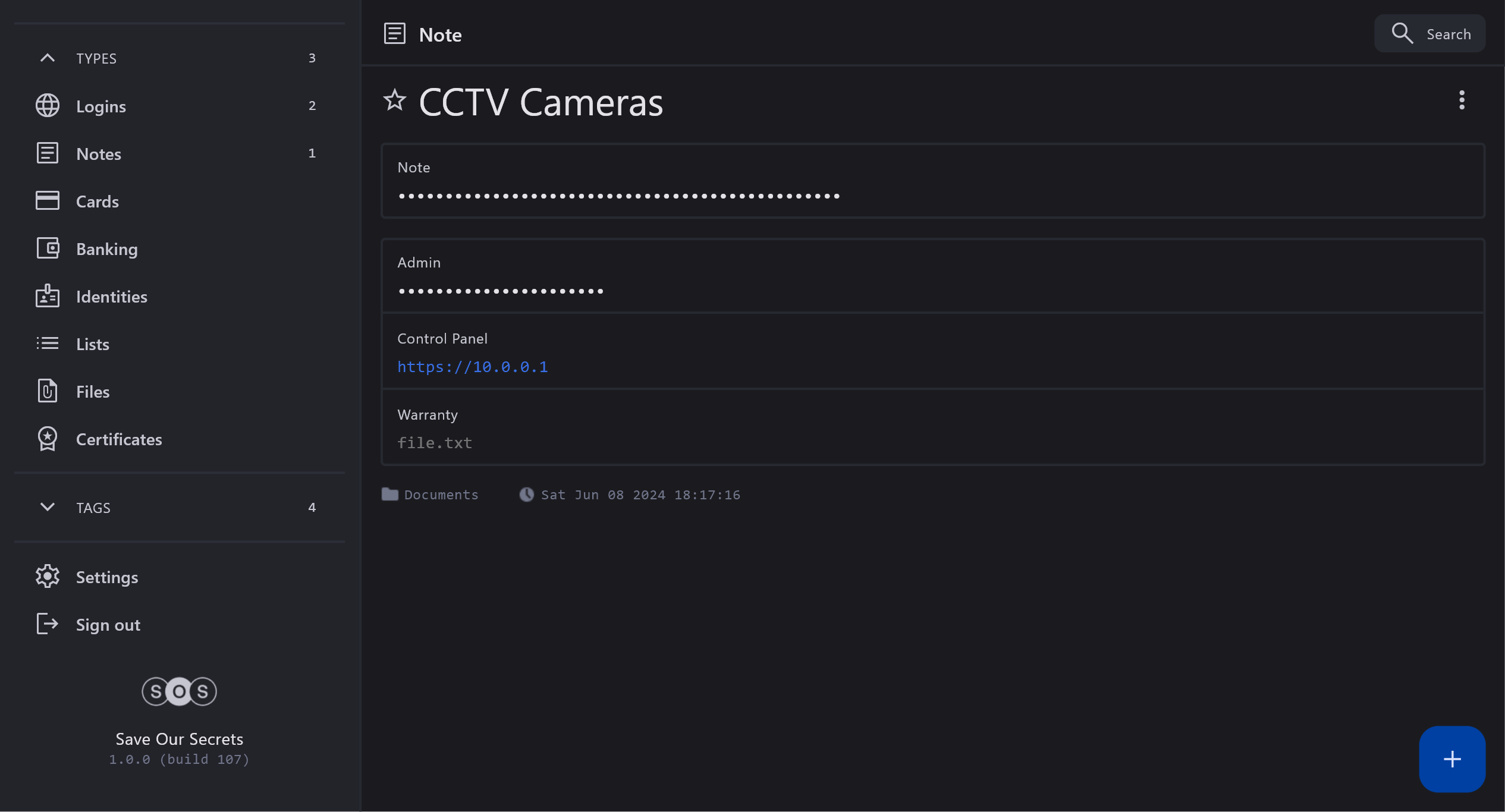Viewport: 1505px width, 812px height.
Task: Click the Sign out arrow icon
Action: point(48,624)
